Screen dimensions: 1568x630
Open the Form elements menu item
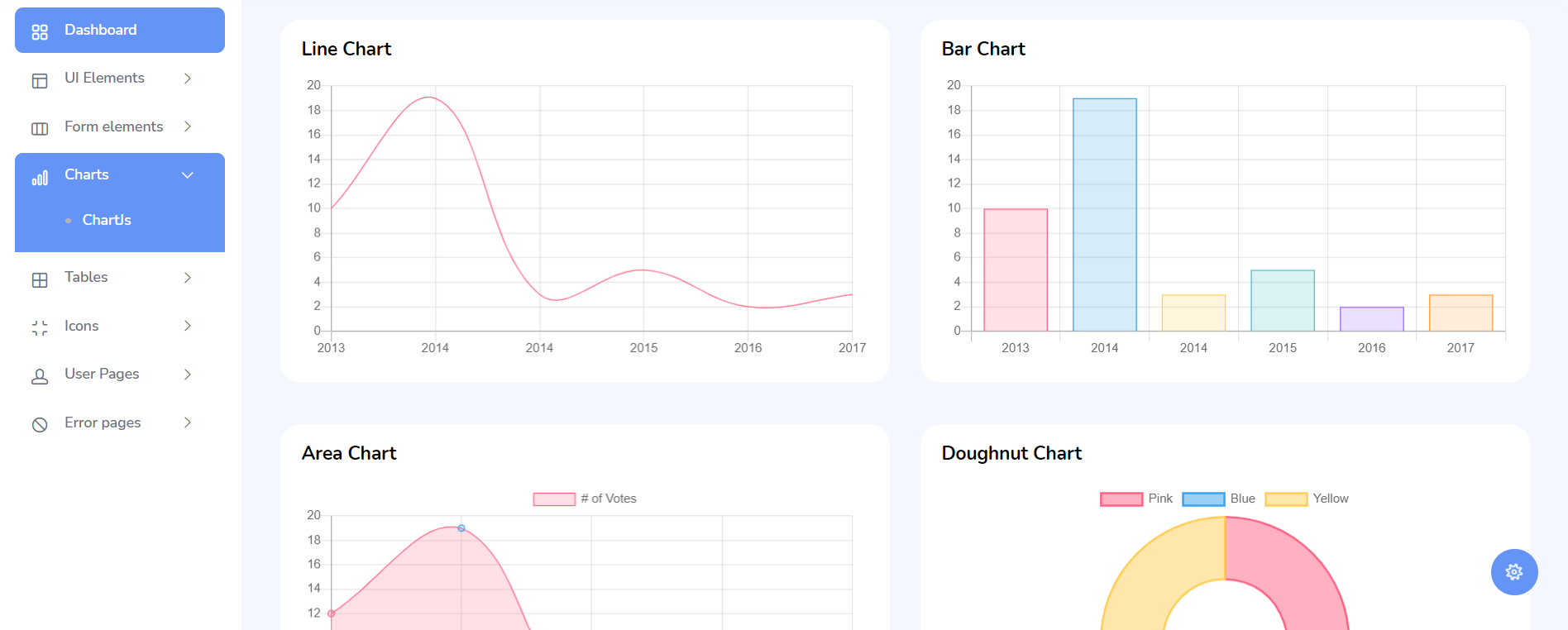[x=120, y=126]
